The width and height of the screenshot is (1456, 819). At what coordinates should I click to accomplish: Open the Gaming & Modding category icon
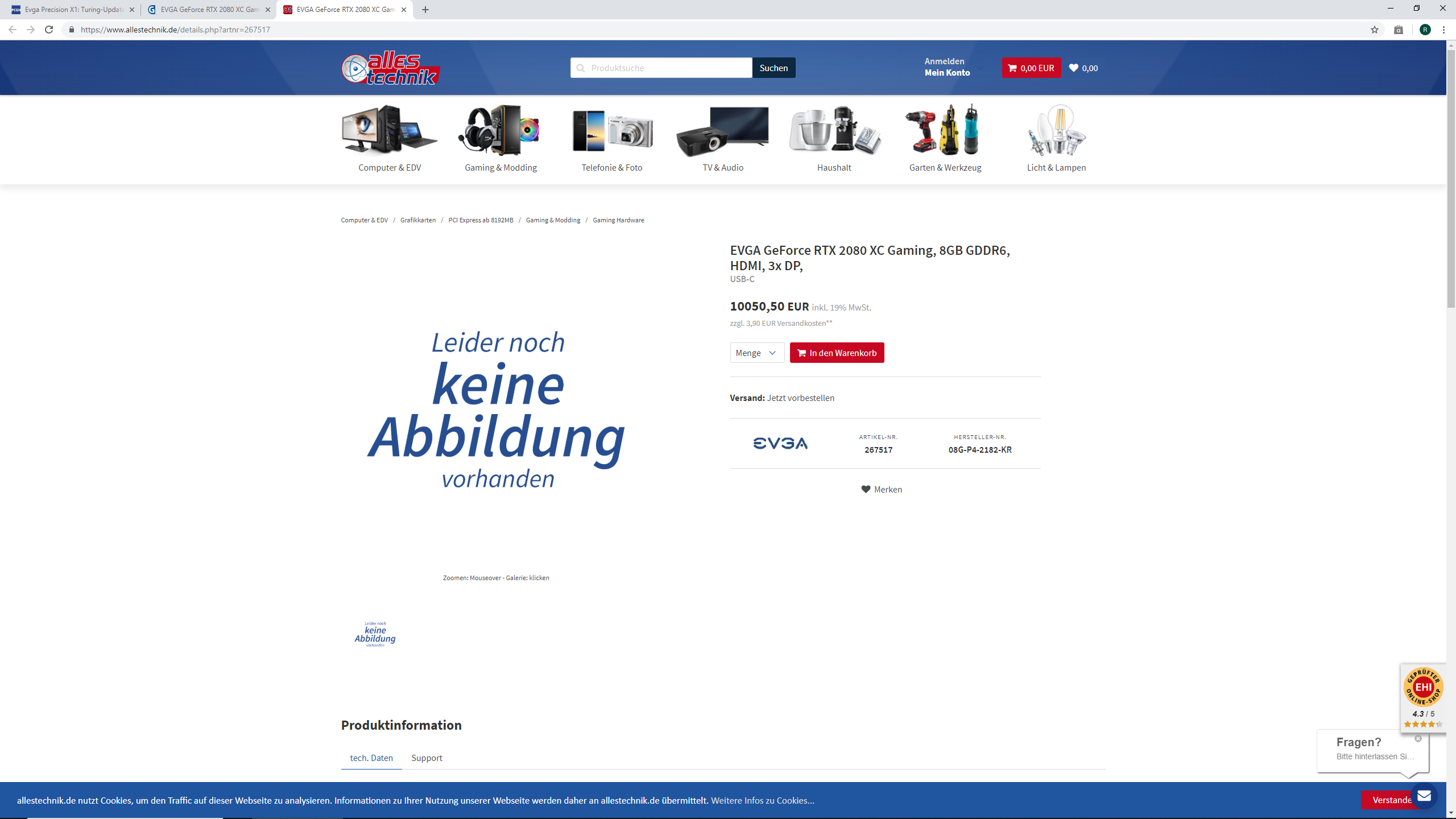coord(500,130)
